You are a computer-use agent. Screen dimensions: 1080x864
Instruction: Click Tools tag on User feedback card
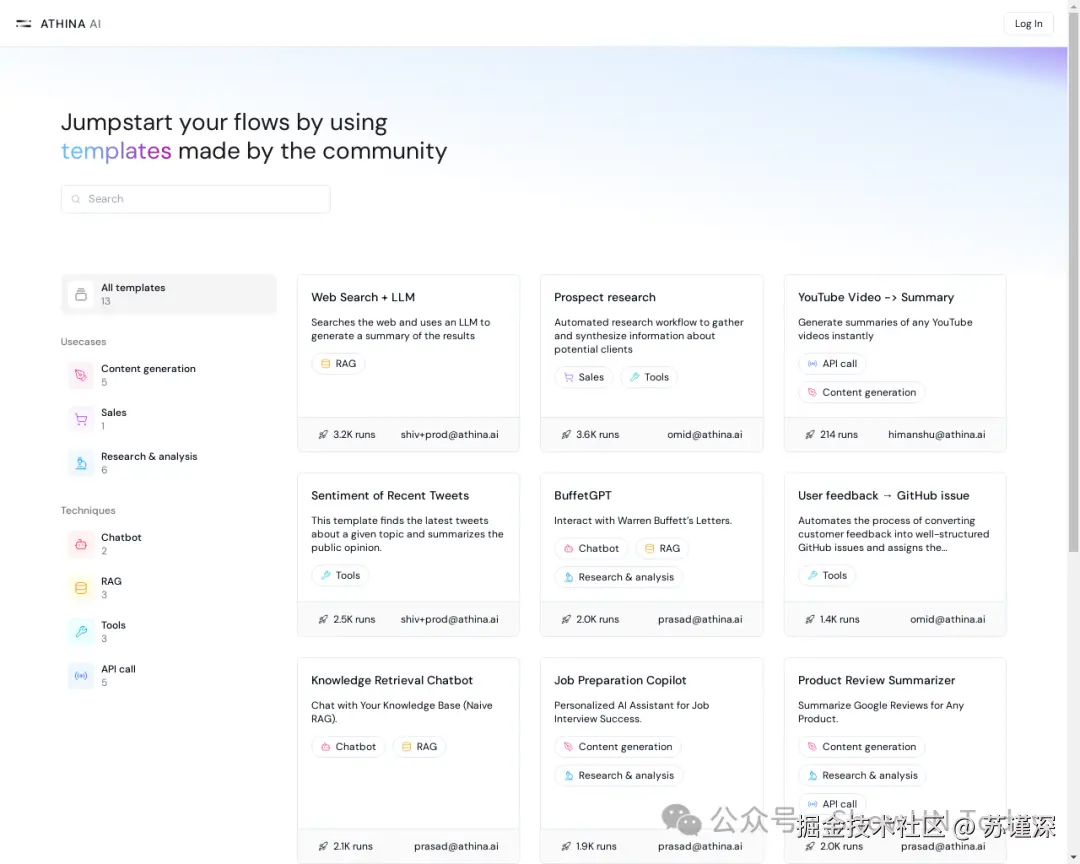coord(827,576)
